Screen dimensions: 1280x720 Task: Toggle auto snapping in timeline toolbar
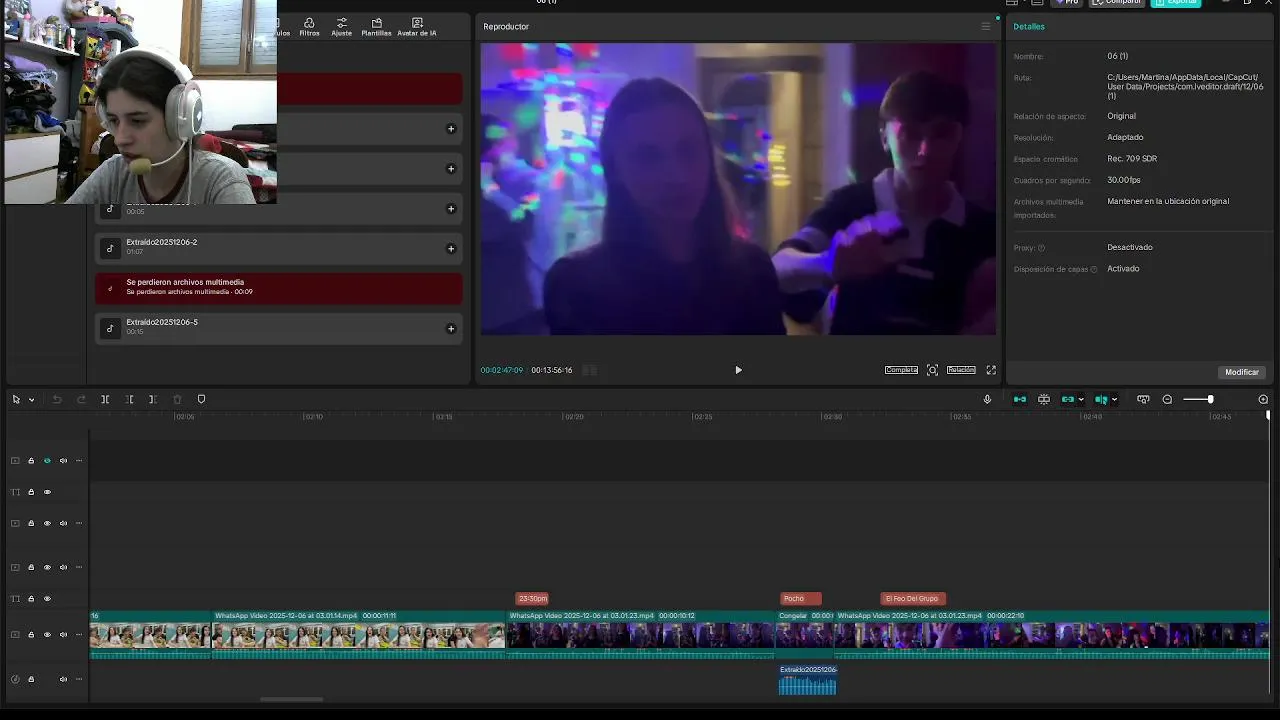pyautogui.click(x=1044, y=399)
